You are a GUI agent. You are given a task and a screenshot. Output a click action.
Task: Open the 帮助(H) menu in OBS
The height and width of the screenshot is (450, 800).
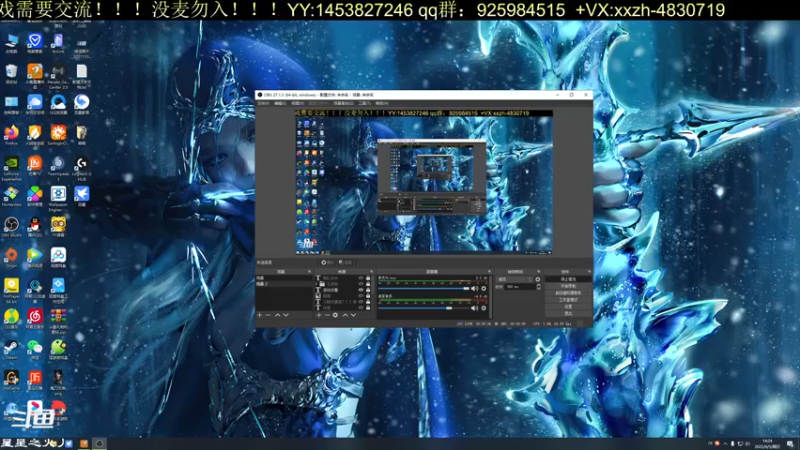(382, 103)
